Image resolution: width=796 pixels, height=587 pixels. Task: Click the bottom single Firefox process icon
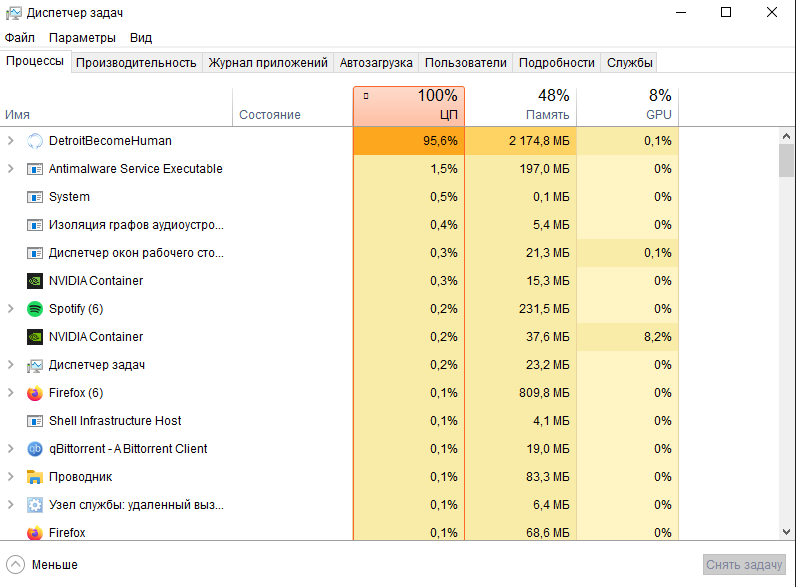[x=35, y=533]
